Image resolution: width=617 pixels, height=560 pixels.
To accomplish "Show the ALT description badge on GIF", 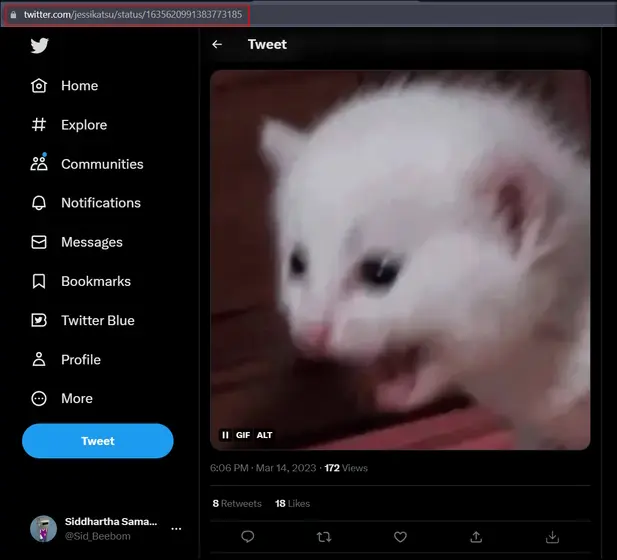I will coord(264,435).
